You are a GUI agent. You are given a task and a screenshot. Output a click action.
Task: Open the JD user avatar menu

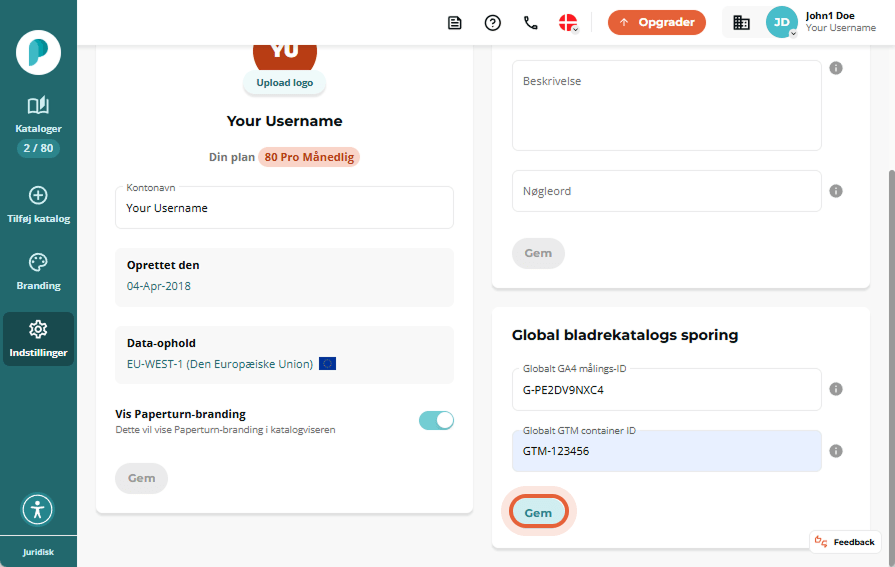[781, 22]
